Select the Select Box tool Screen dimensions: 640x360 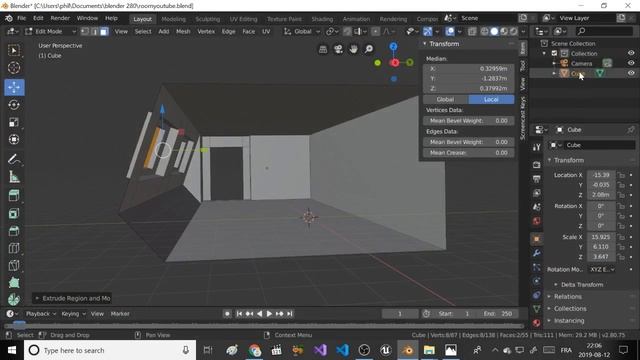coord(14,50)
